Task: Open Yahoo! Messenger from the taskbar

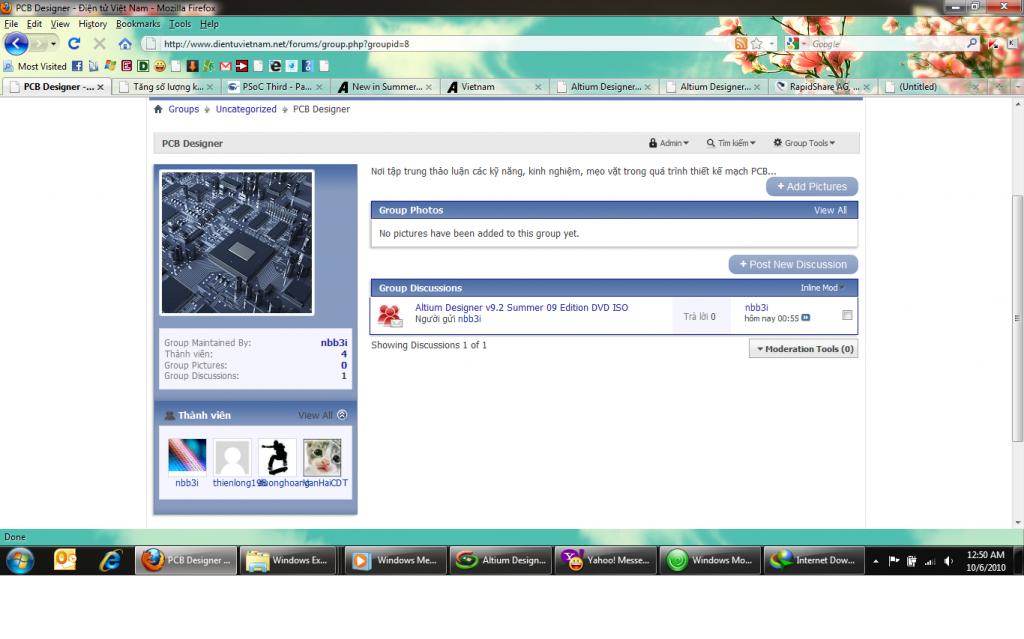Action: 605,561
